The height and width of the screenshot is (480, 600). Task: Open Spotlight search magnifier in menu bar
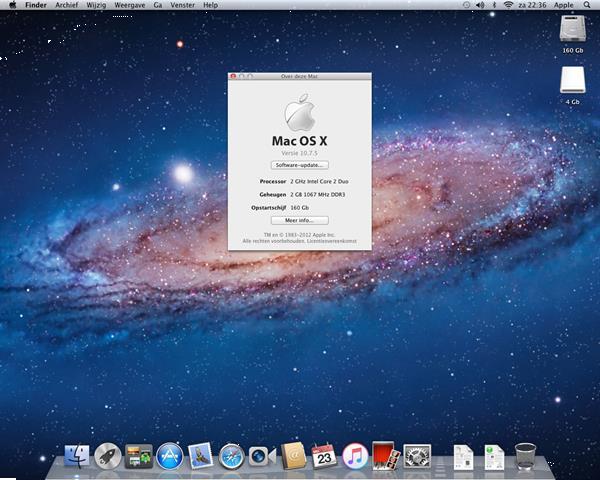point(587,5)
